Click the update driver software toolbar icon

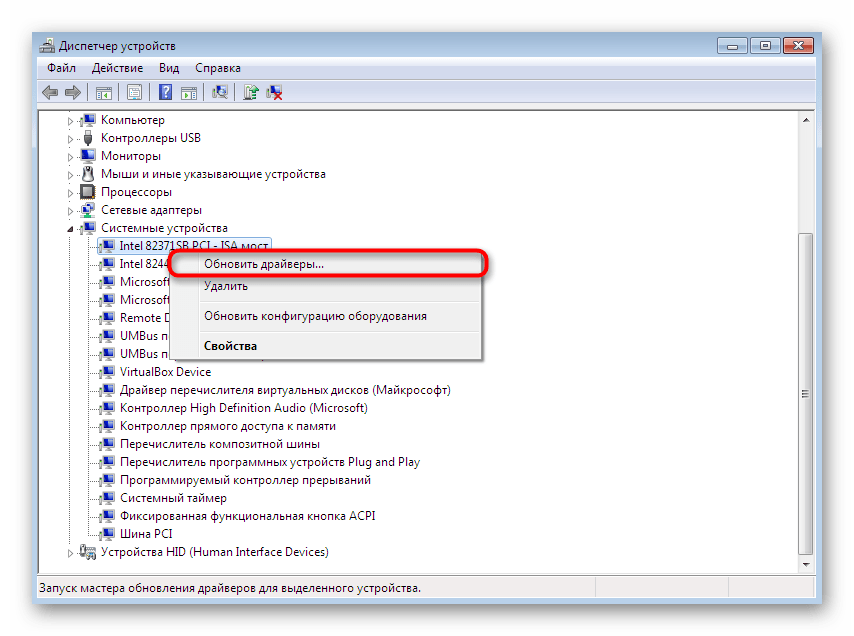pos(251,92)
